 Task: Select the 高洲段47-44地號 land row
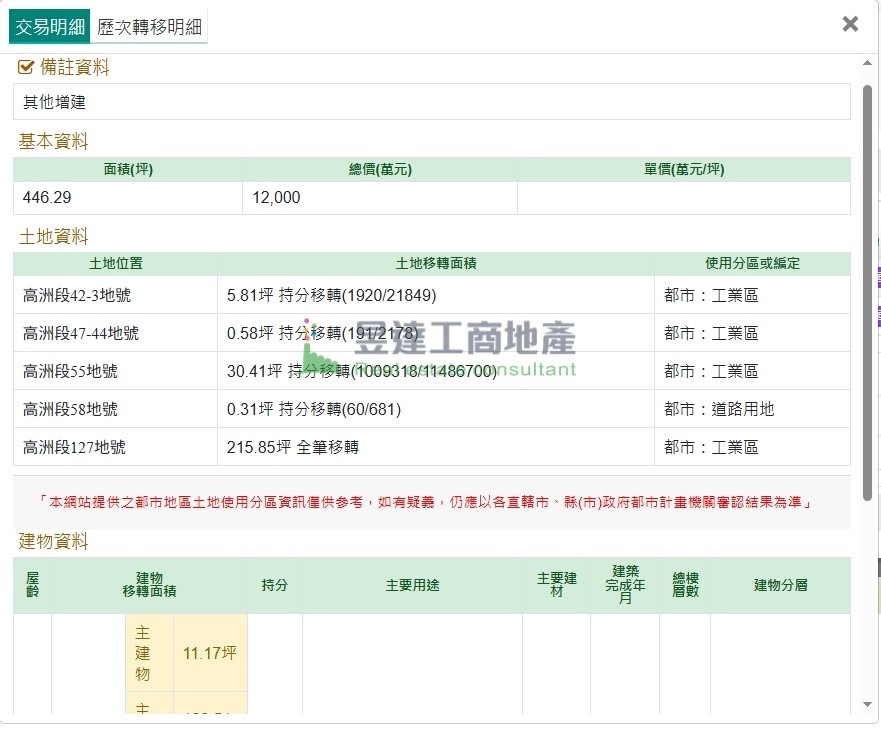pyautogui.click(x=115, y=334)
